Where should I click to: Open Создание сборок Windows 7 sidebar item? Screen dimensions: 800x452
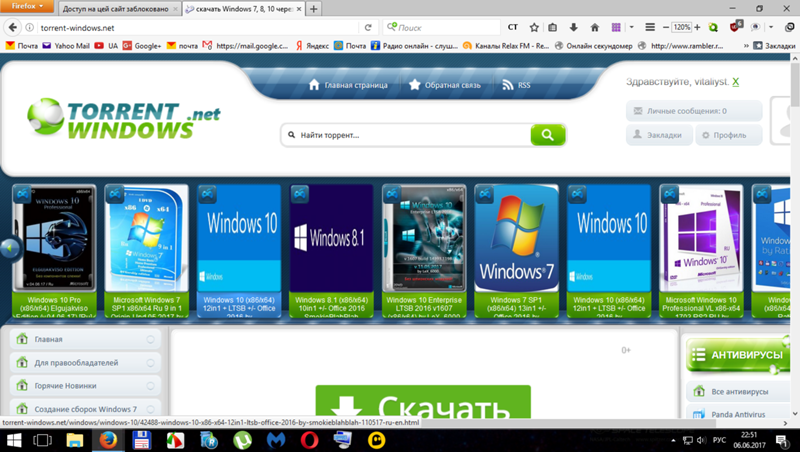click(85, 409)
